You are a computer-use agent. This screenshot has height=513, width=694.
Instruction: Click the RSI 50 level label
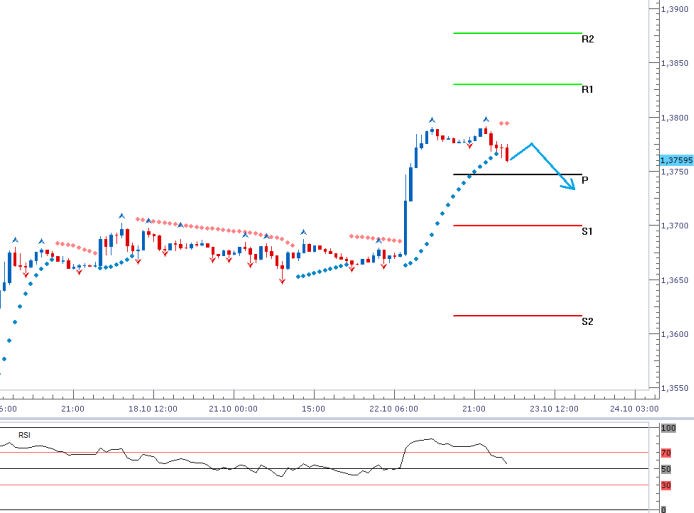(666, 469)
